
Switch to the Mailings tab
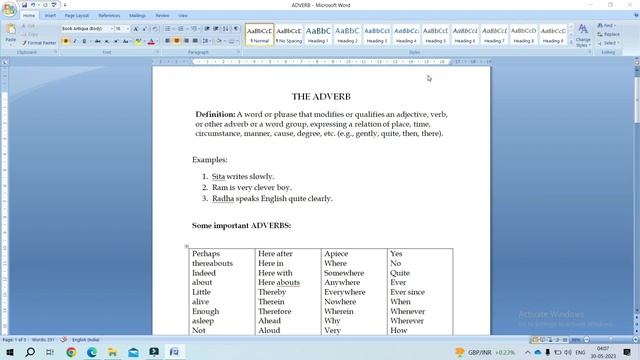click(137, 16)
